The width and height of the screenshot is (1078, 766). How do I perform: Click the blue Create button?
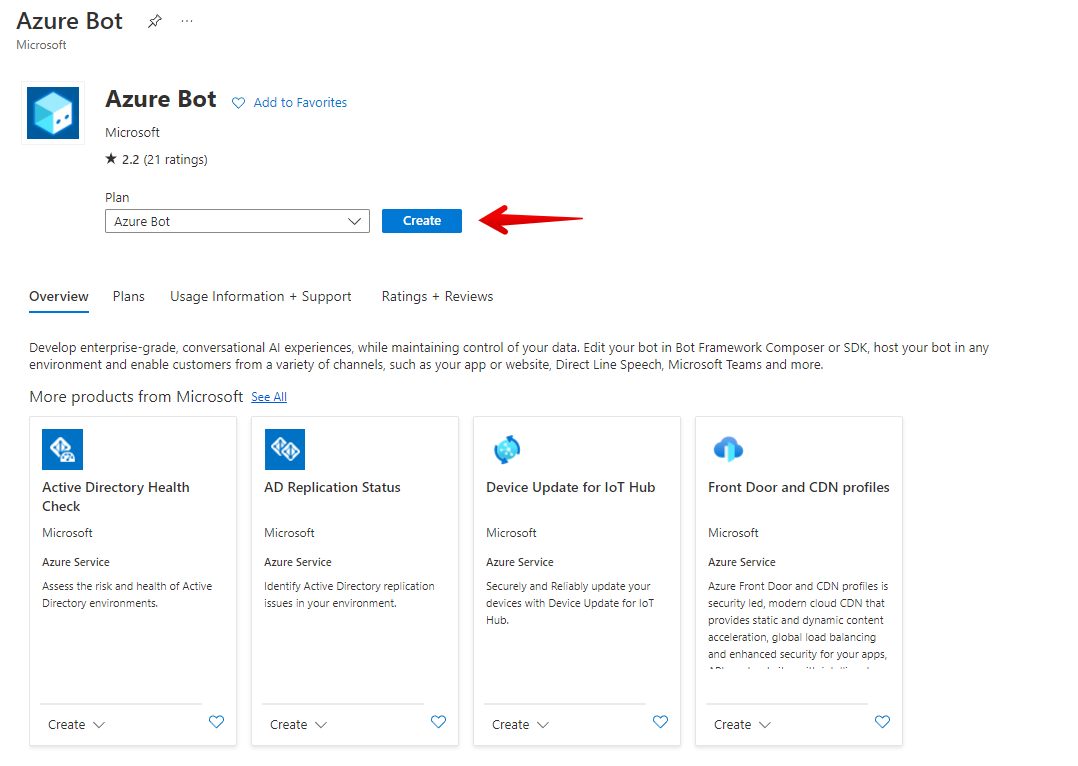click(422, 221)
